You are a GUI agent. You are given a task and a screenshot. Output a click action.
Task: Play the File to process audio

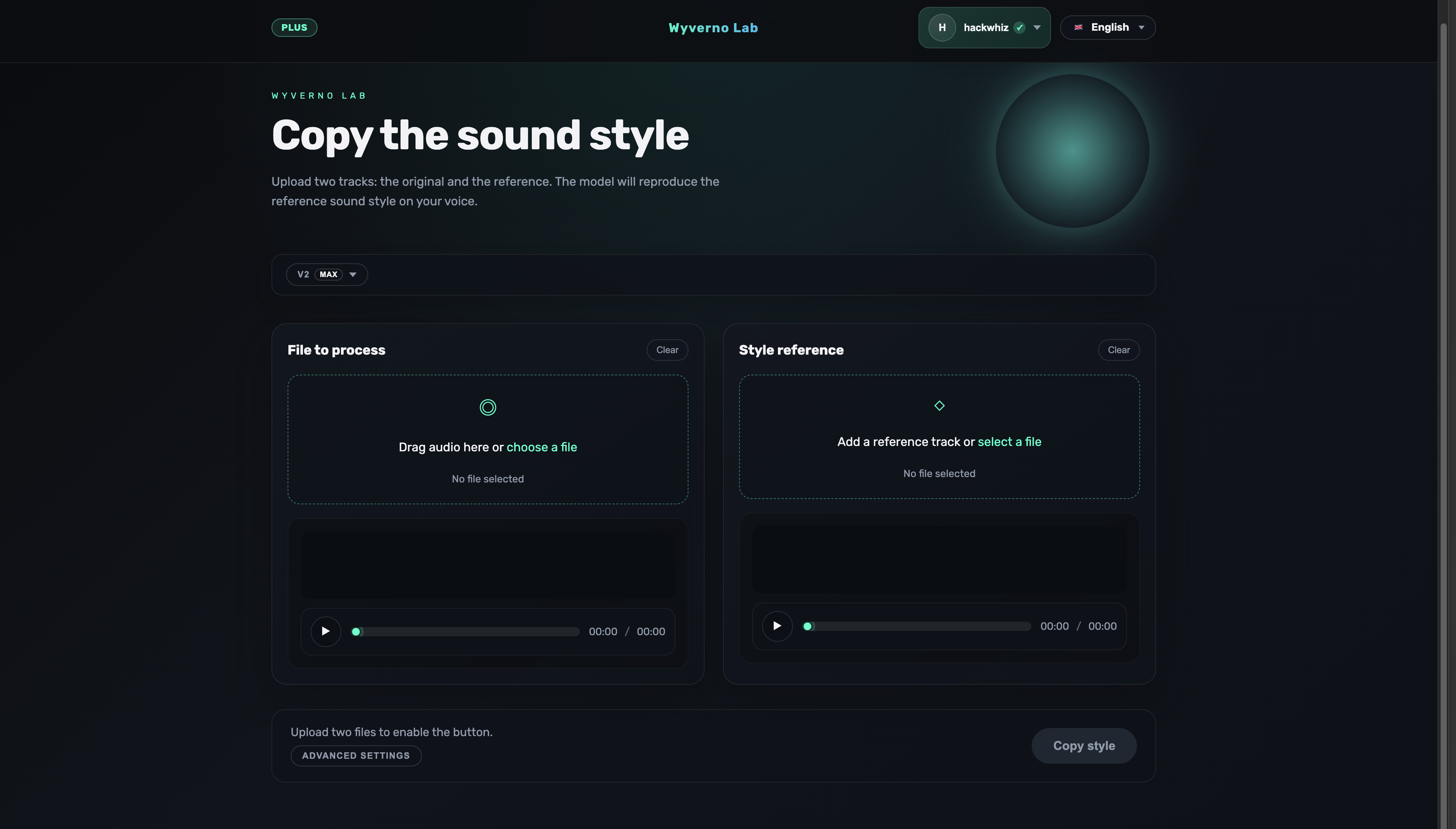[325, 631]
